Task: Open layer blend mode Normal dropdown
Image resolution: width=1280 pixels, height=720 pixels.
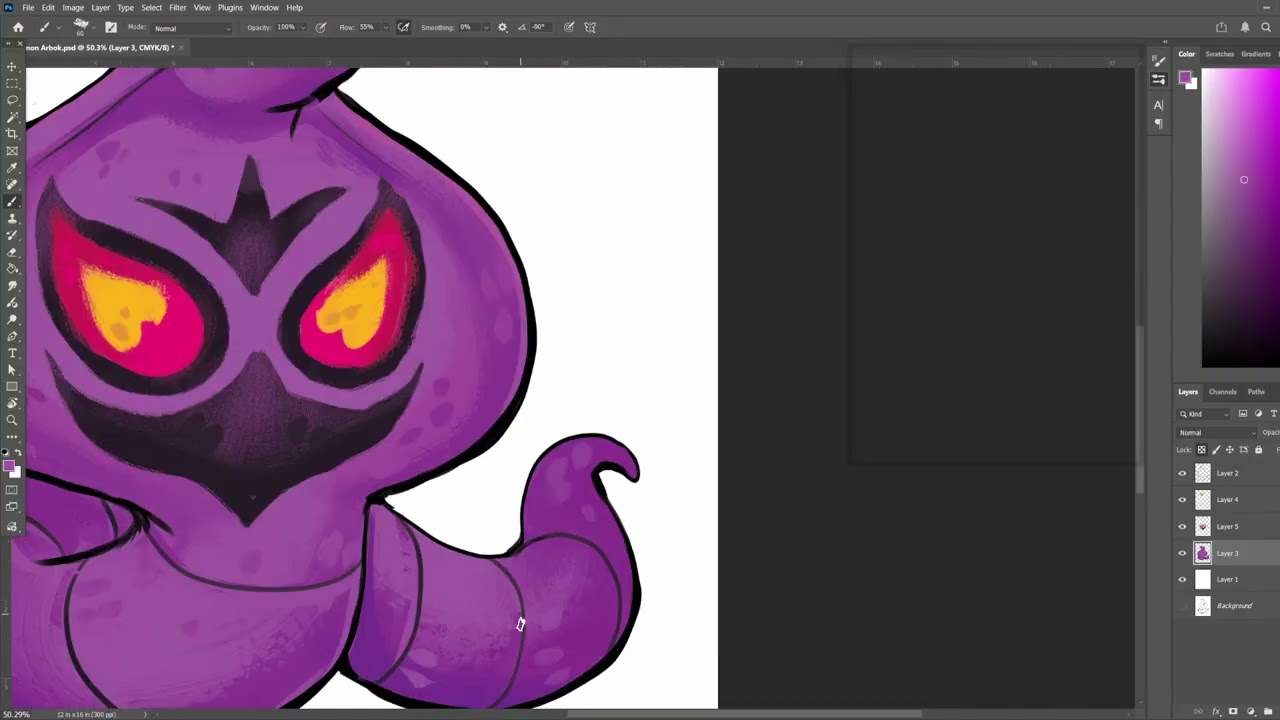Action: (1217, 432)
